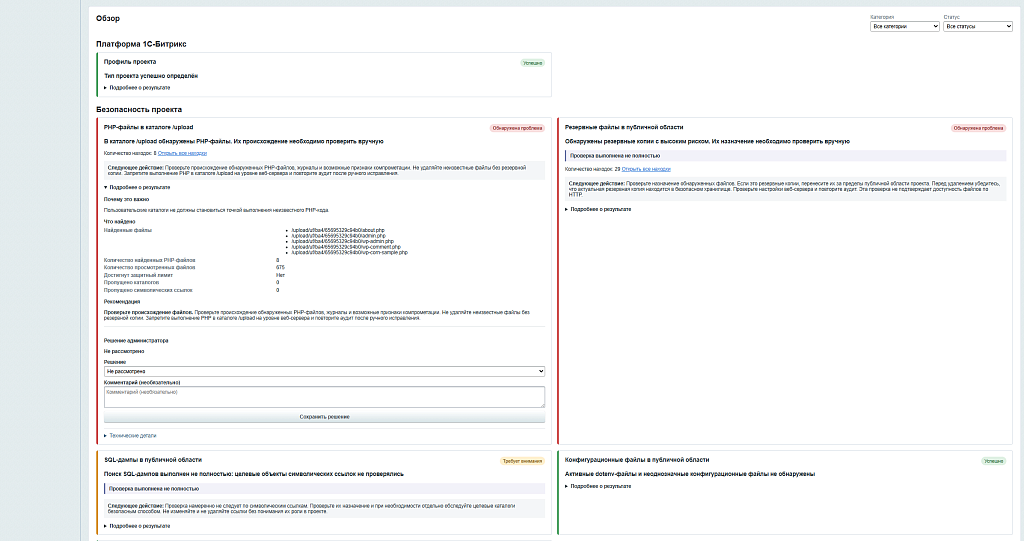
Task: Click Обнаружена проблема badge on Резервные файлы card
Action: click(978, 128)
